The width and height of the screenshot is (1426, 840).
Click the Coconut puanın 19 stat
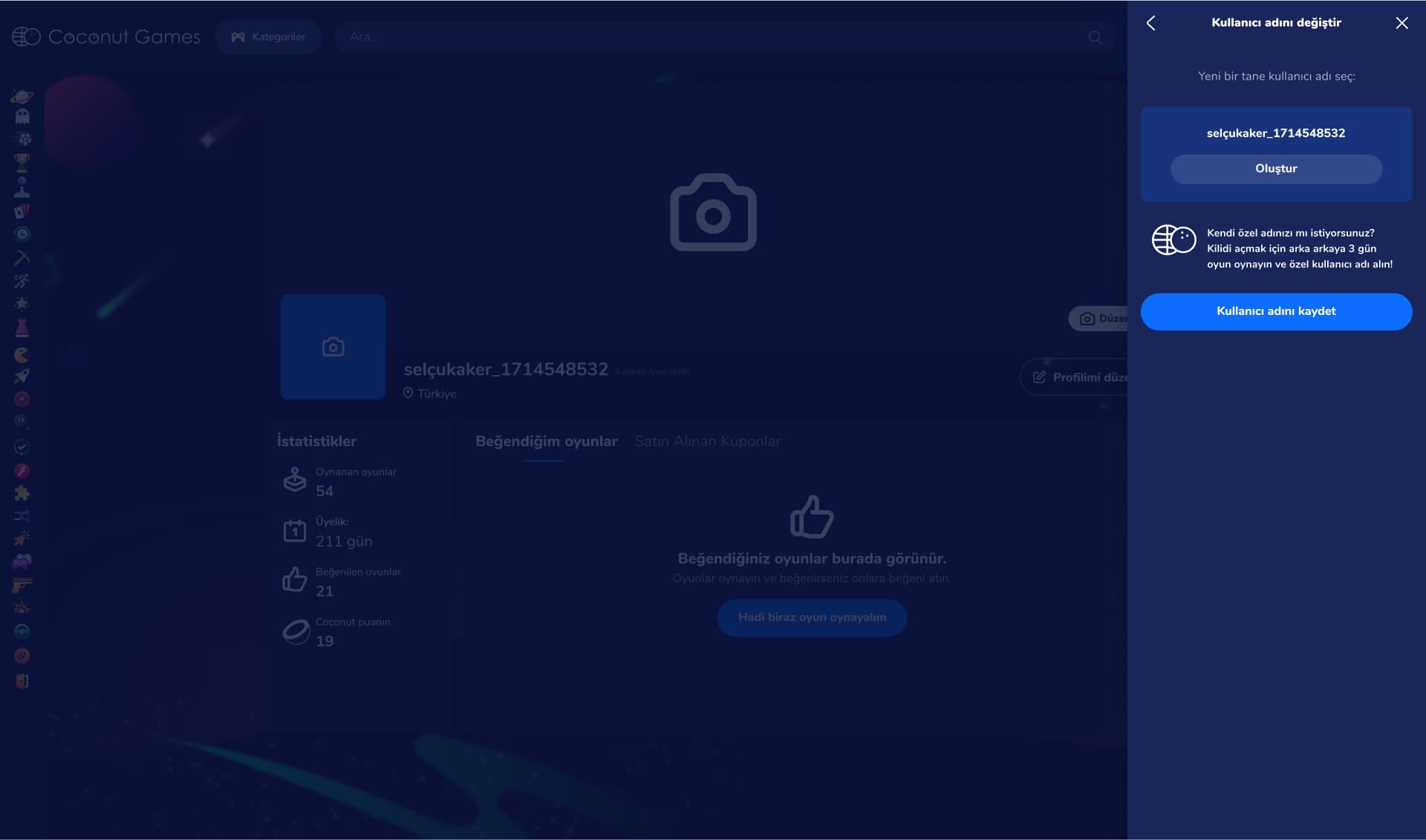coord(336,631)
